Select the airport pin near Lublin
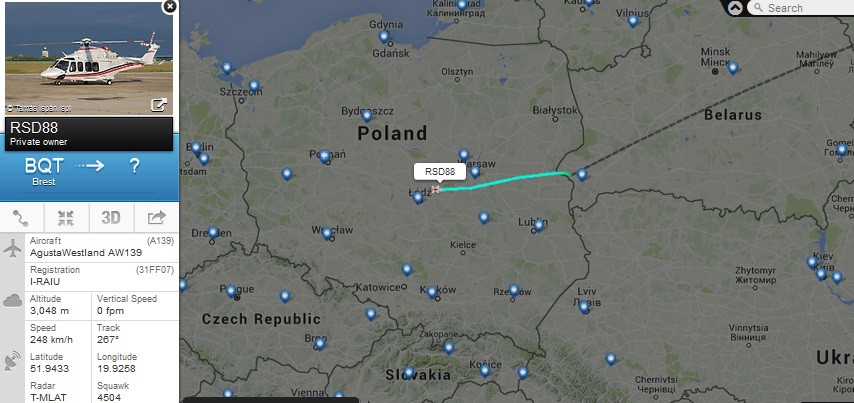 (x=539, y=224)
